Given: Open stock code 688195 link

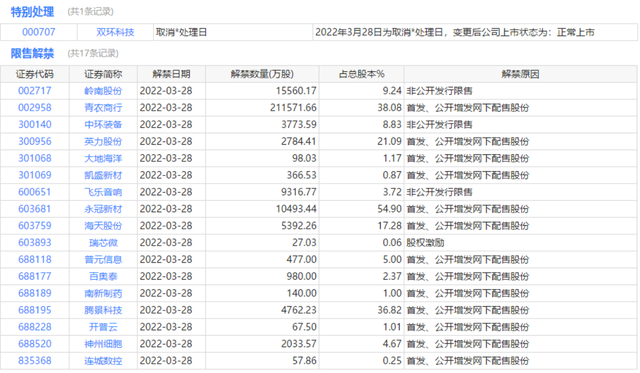Looking at the screenshot, I should (x=35, y=310).
